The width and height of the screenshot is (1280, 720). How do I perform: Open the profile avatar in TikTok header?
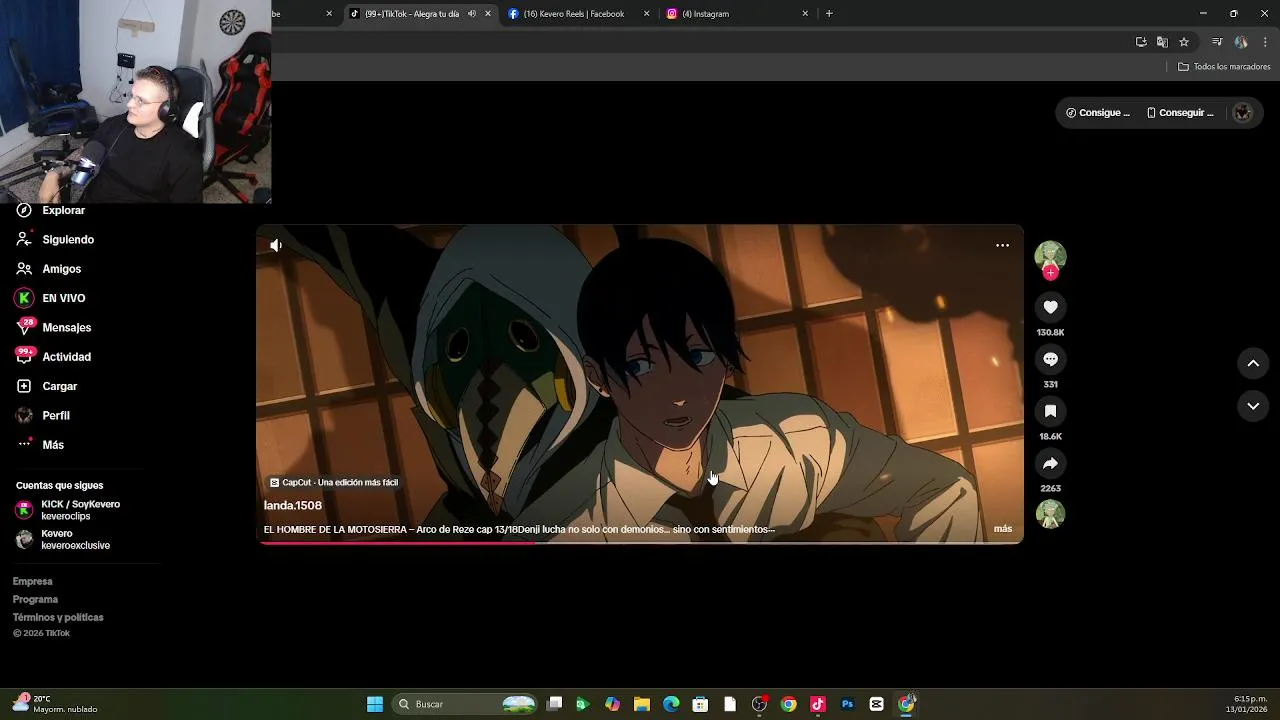coord(1243,113)
